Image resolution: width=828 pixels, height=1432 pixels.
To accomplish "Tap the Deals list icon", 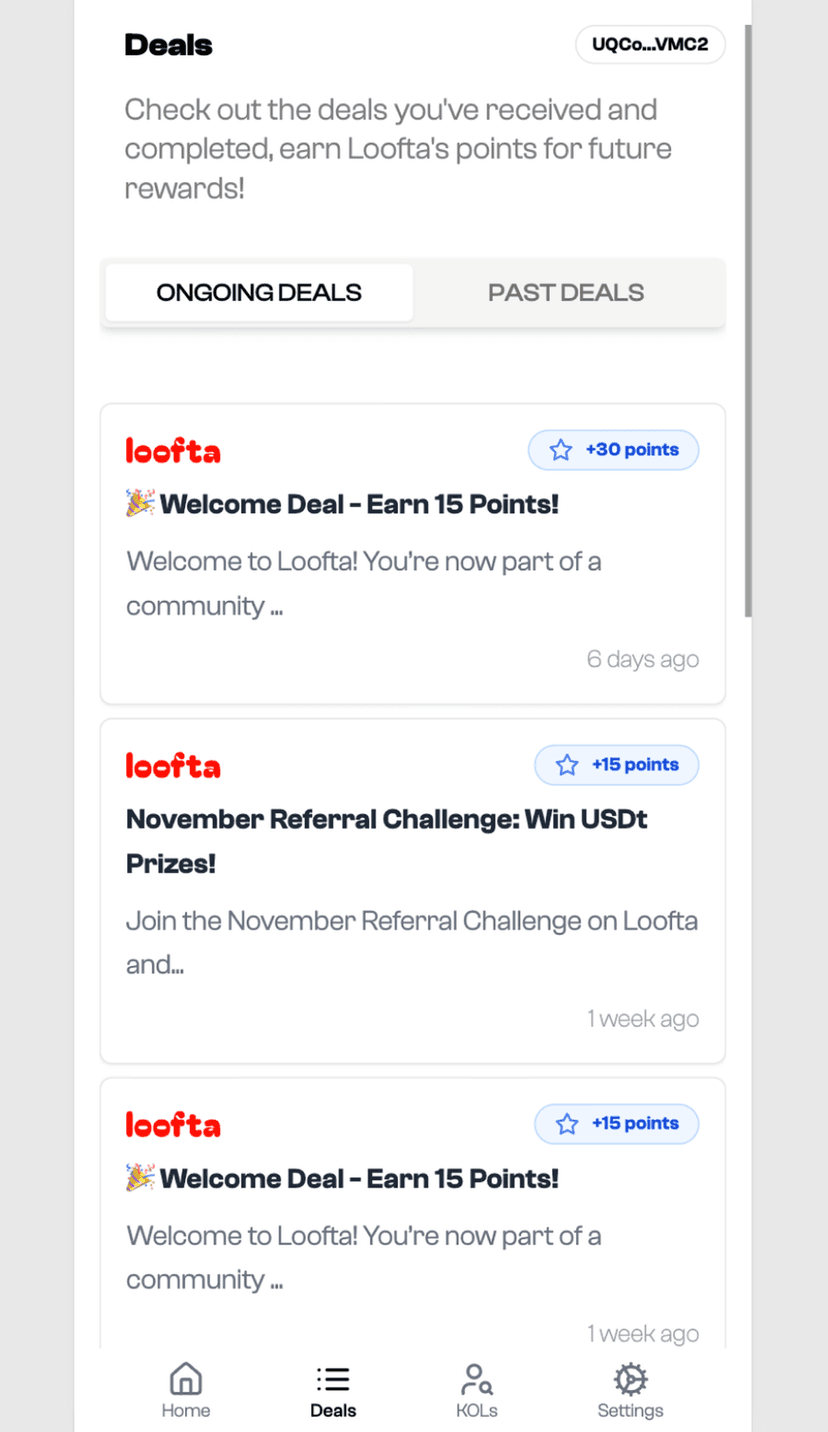I will click(333, 1380).
